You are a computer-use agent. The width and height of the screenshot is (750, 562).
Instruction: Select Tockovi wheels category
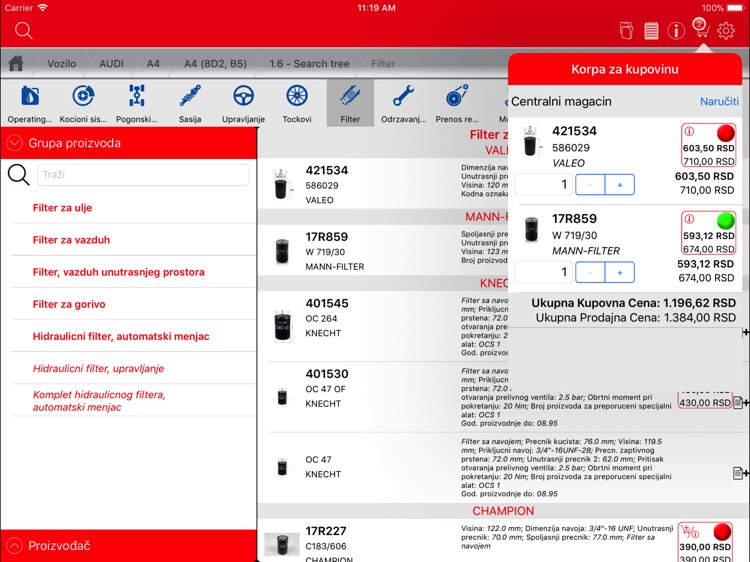[x=297, y=103]
